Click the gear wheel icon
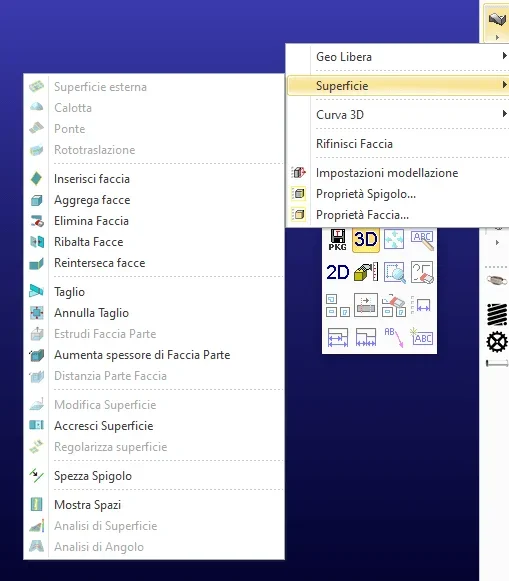Viewport: 509px width, 581px height. (x=496, y=342)
